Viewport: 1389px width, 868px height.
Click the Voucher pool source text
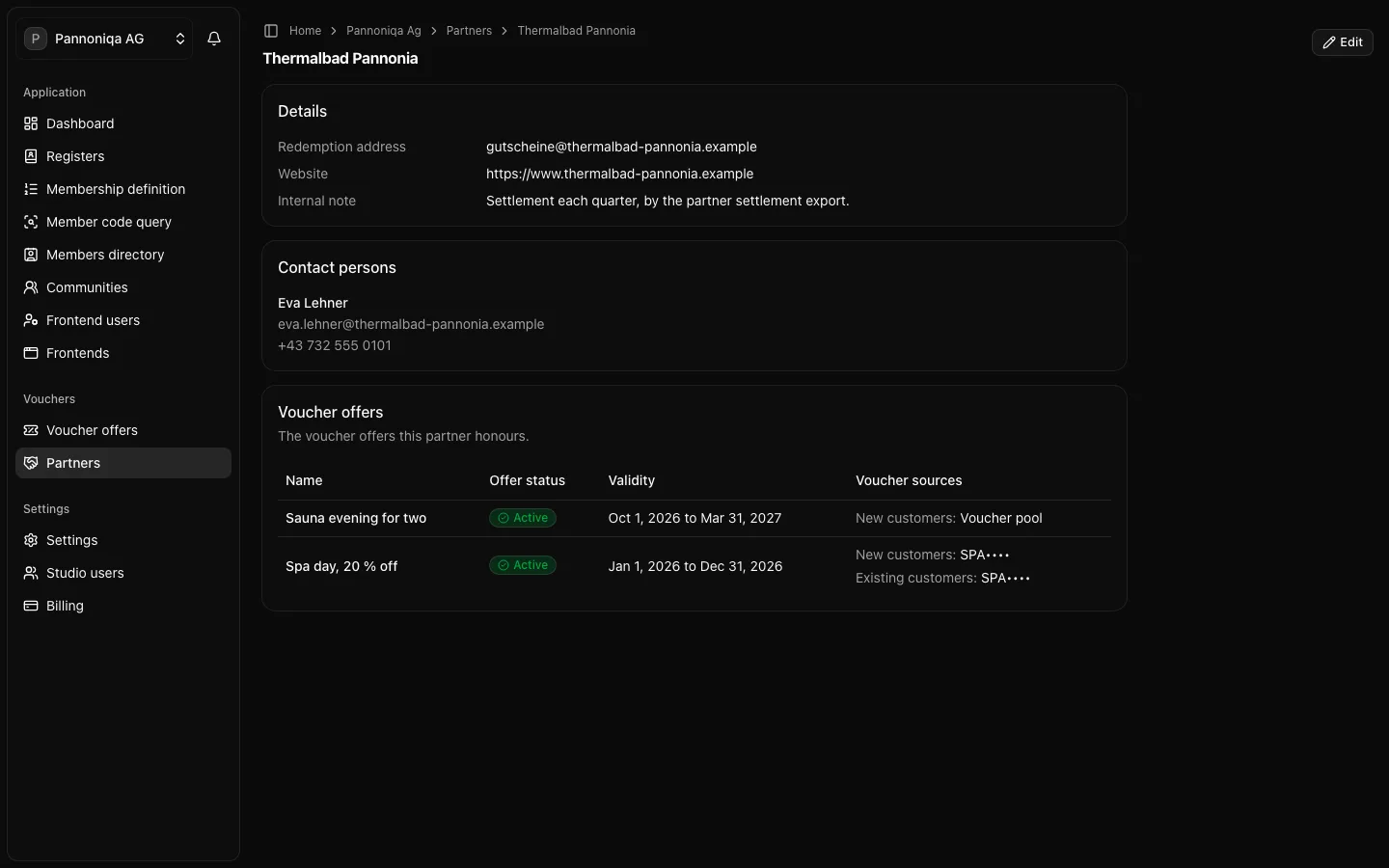pos(1001,518)
